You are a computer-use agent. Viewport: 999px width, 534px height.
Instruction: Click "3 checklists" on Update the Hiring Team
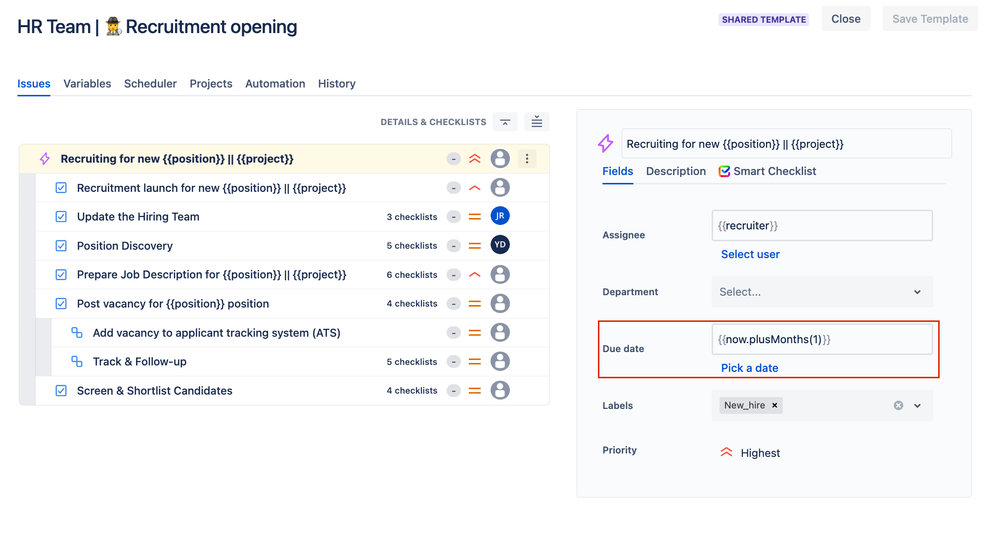(x=412, y=217)
